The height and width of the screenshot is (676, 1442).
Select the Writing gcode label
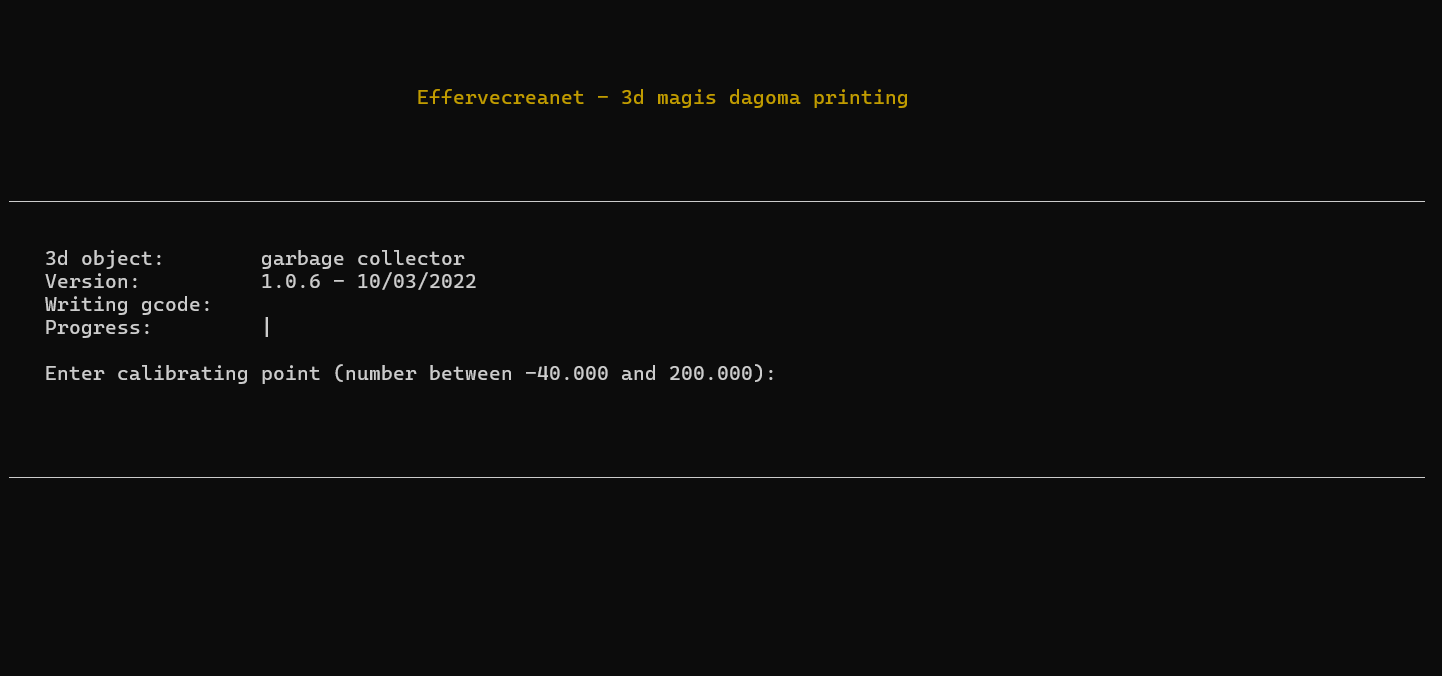point(128,305)
